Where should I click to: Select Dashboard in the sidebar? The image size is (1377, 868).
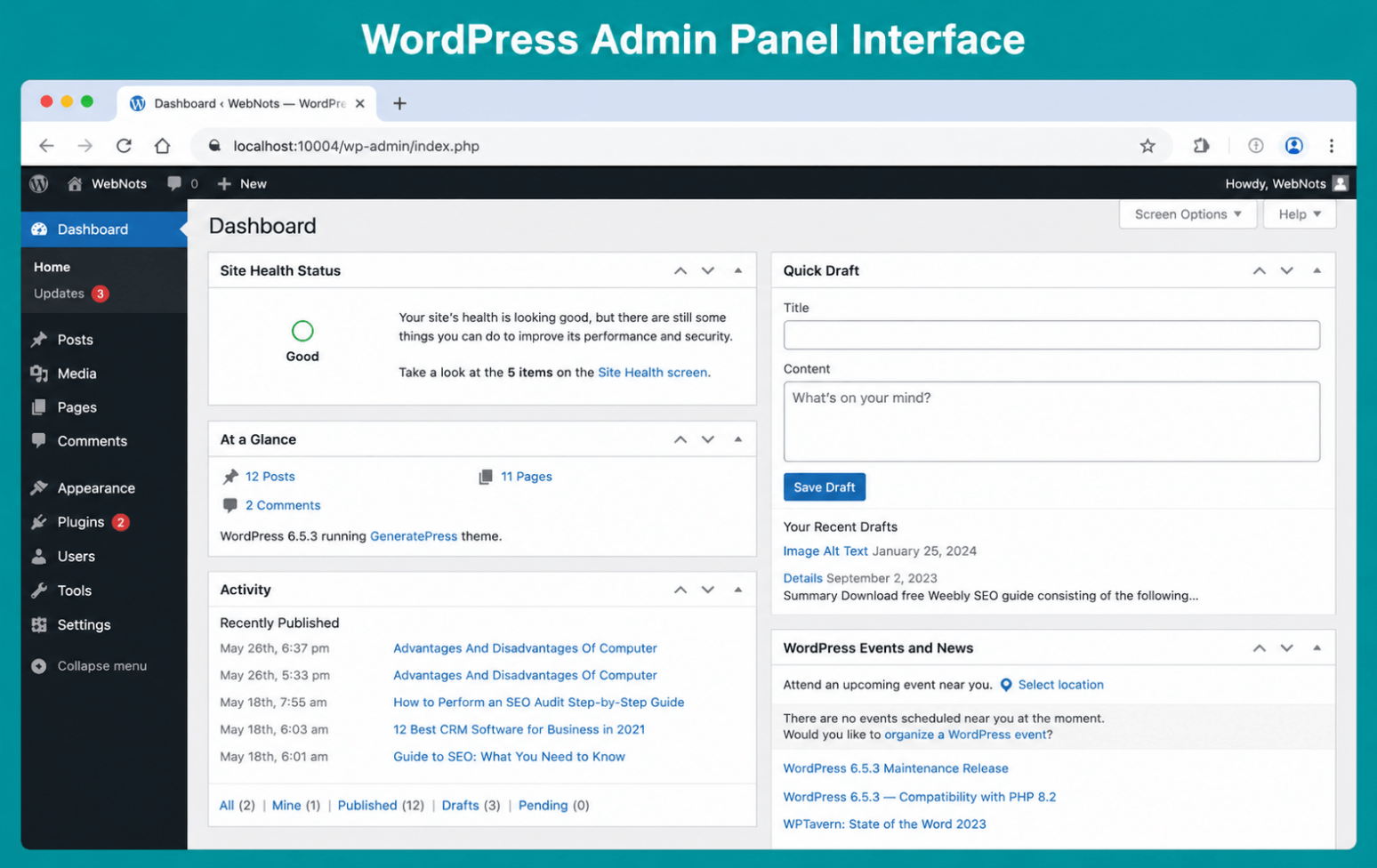(104, 229)
